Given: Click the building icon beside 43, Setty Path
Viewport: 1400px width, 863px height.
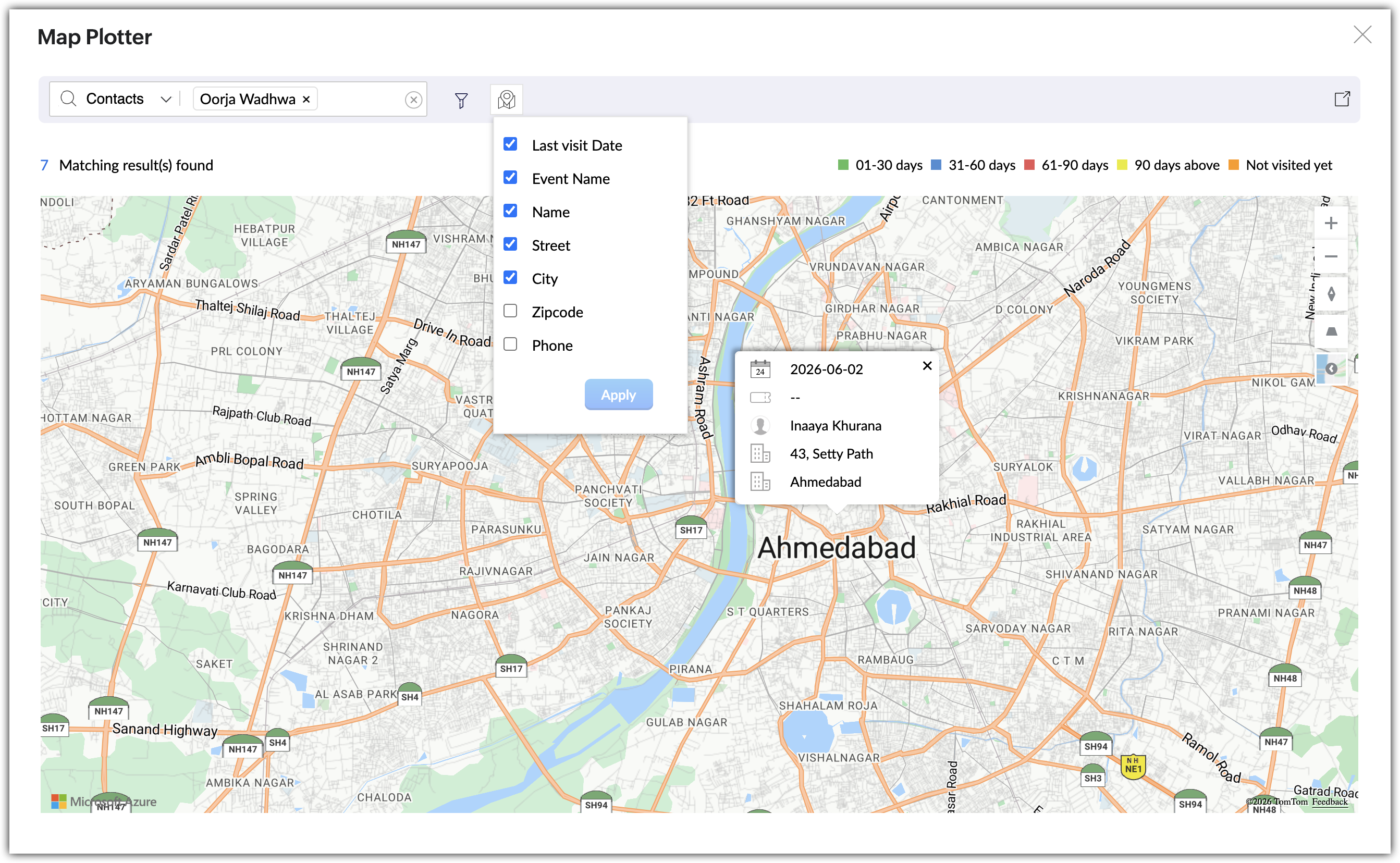Looking at the screenshot, I should pos(759,454).
